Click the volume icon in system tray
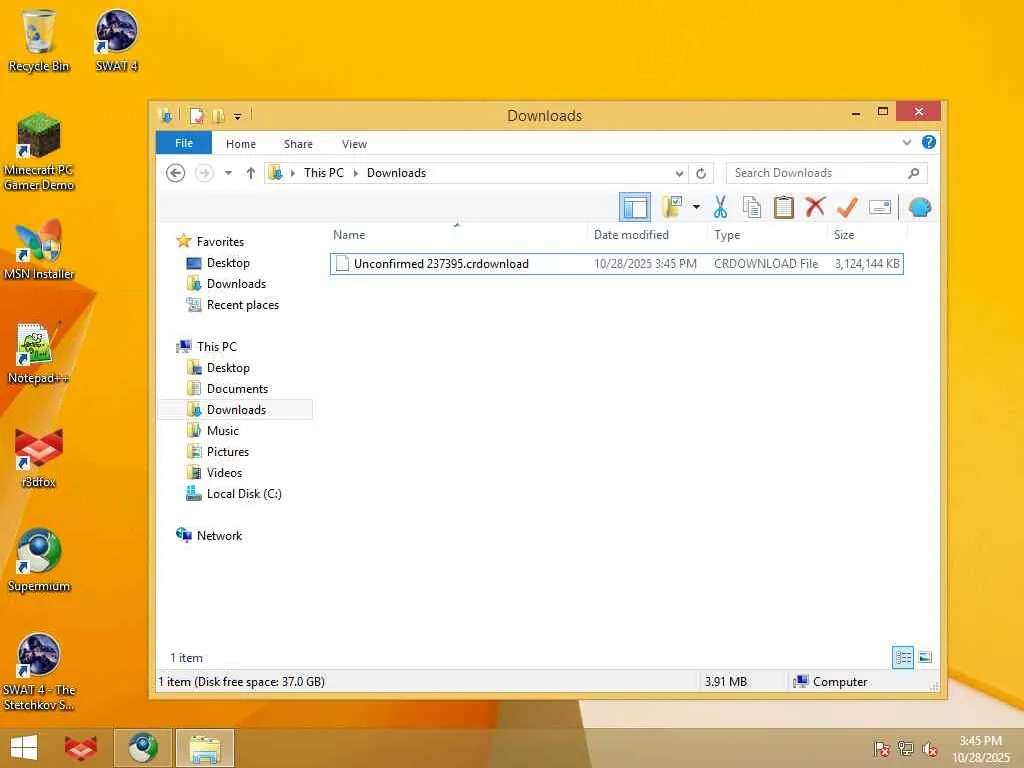This screenshot has width=1024, height=768. point(930,748)
